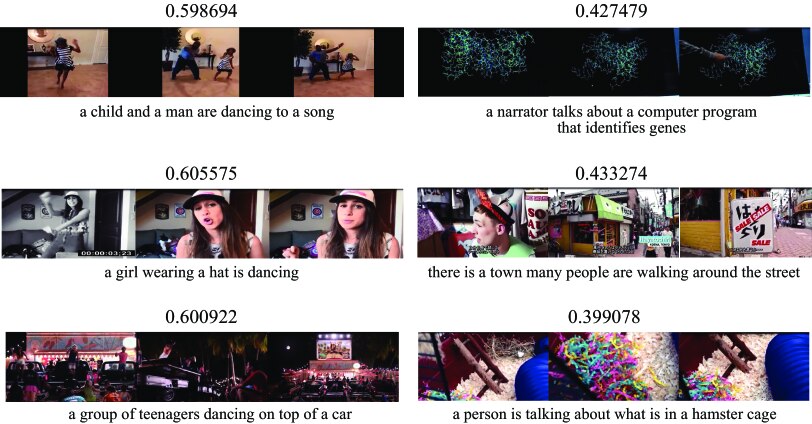Viewport: 812px width, 424px height.
Task: Click the score 0.427479 label
Action: click(x=611, y=11)
